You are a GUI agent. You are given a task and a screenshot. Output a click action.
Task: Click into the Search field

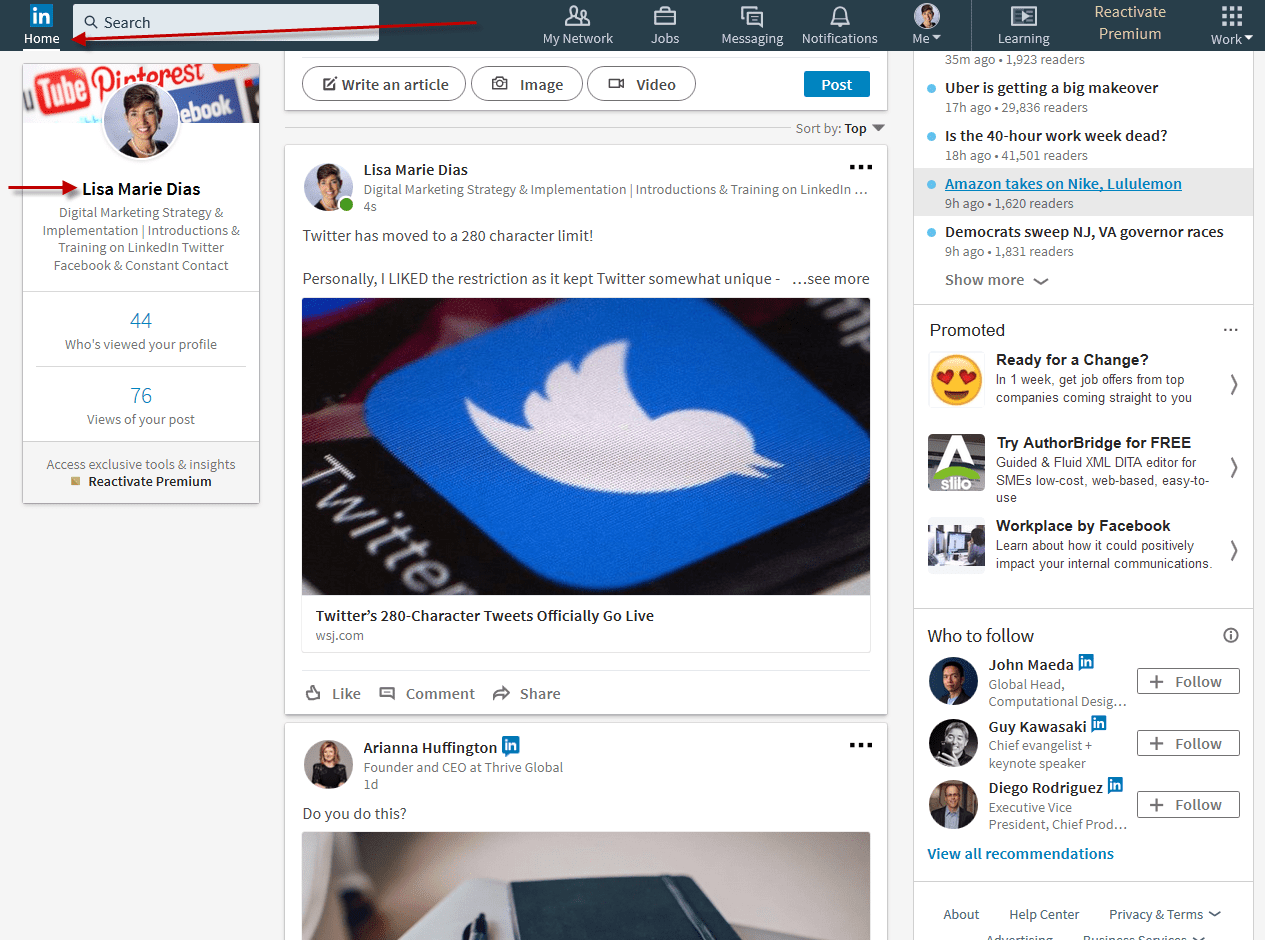click(x=228, y=22)
